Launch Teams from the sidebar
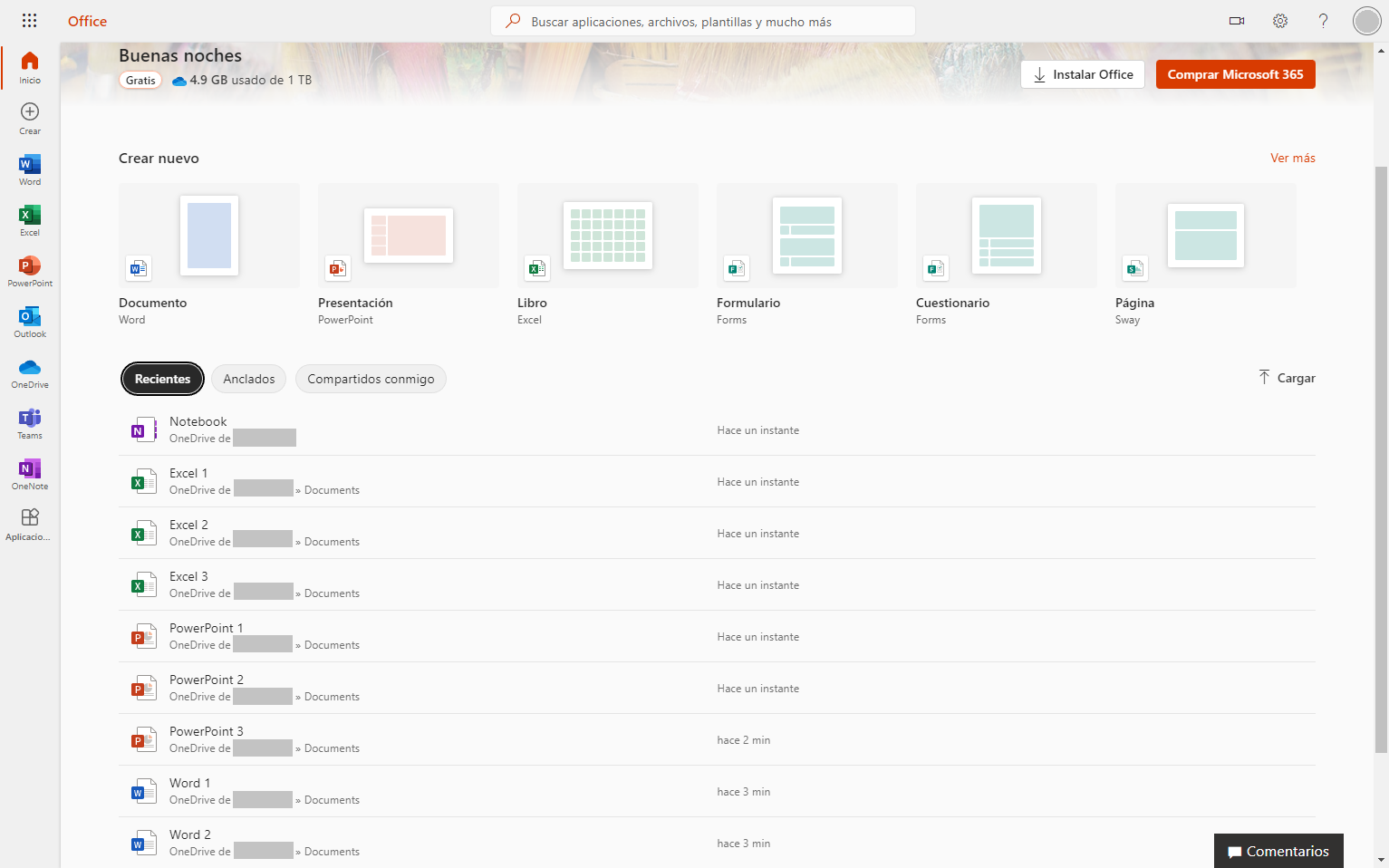Image resolution: width=1389 pixels, height=868 pixels. [x=30, y=422]
